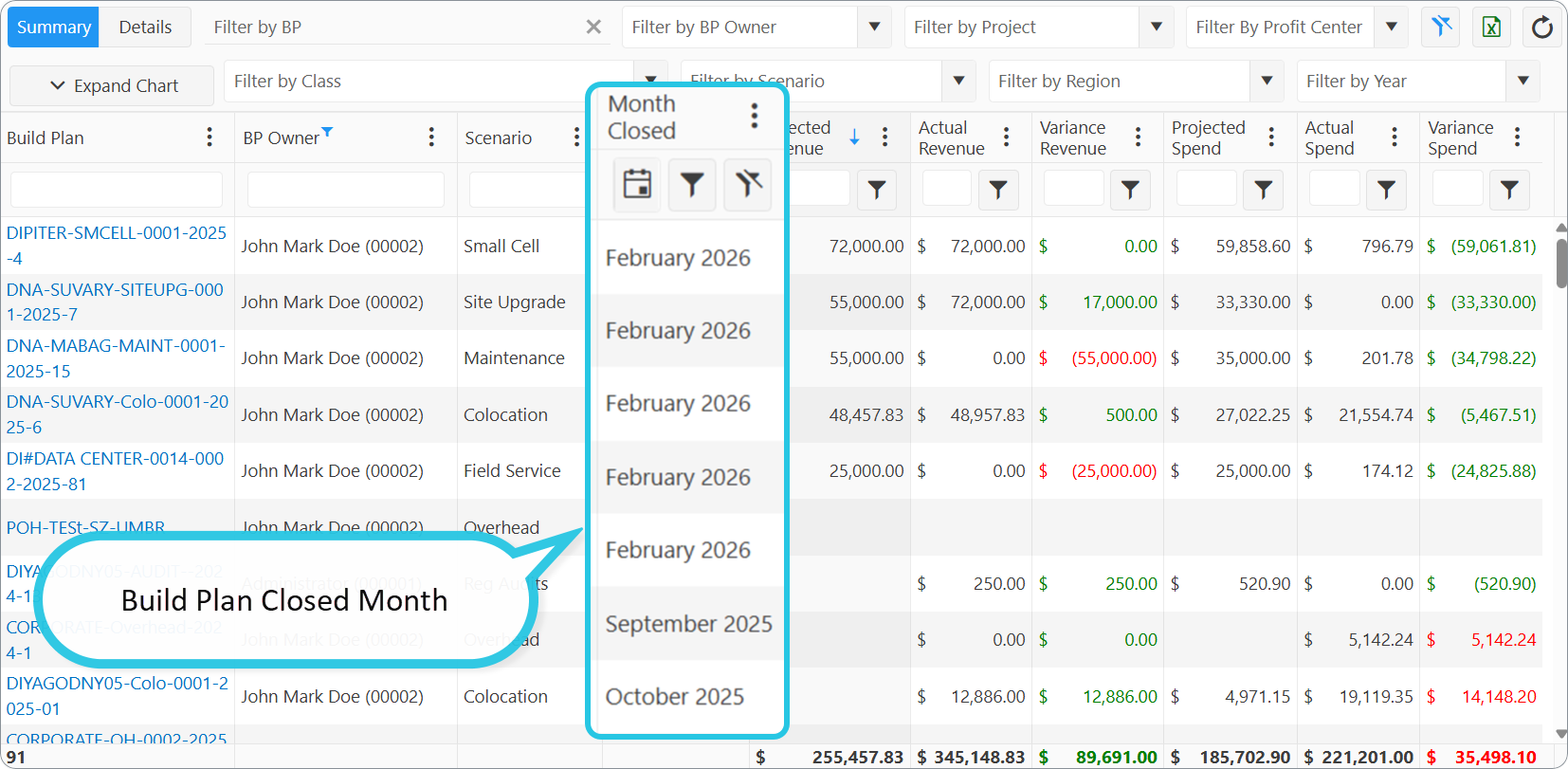Screen dimensions: 1568x769
Task: Sort by the Scenario column header
Action: point(499,138)
